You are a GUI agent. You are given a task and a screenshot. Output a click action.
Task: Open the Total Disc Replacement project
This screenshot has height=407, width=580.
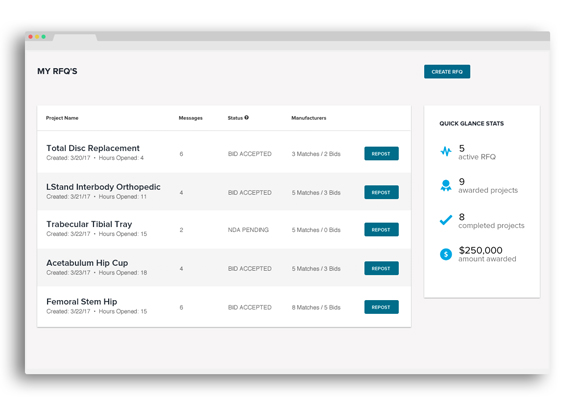(x=93, y=148)
